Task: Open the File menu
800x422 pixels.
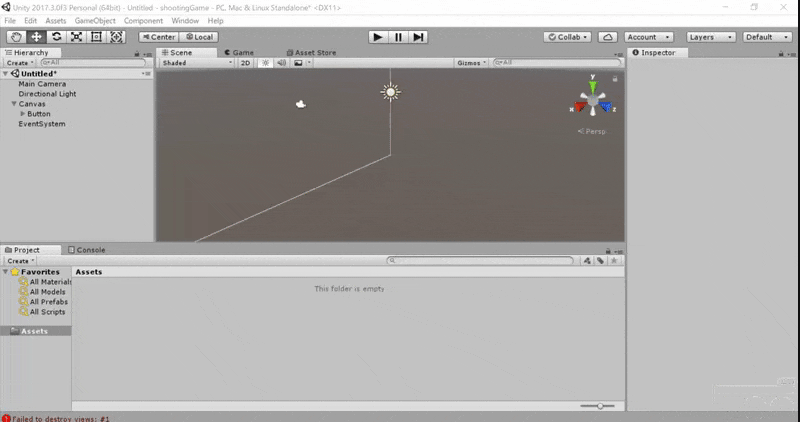Action: coord(10,21)
